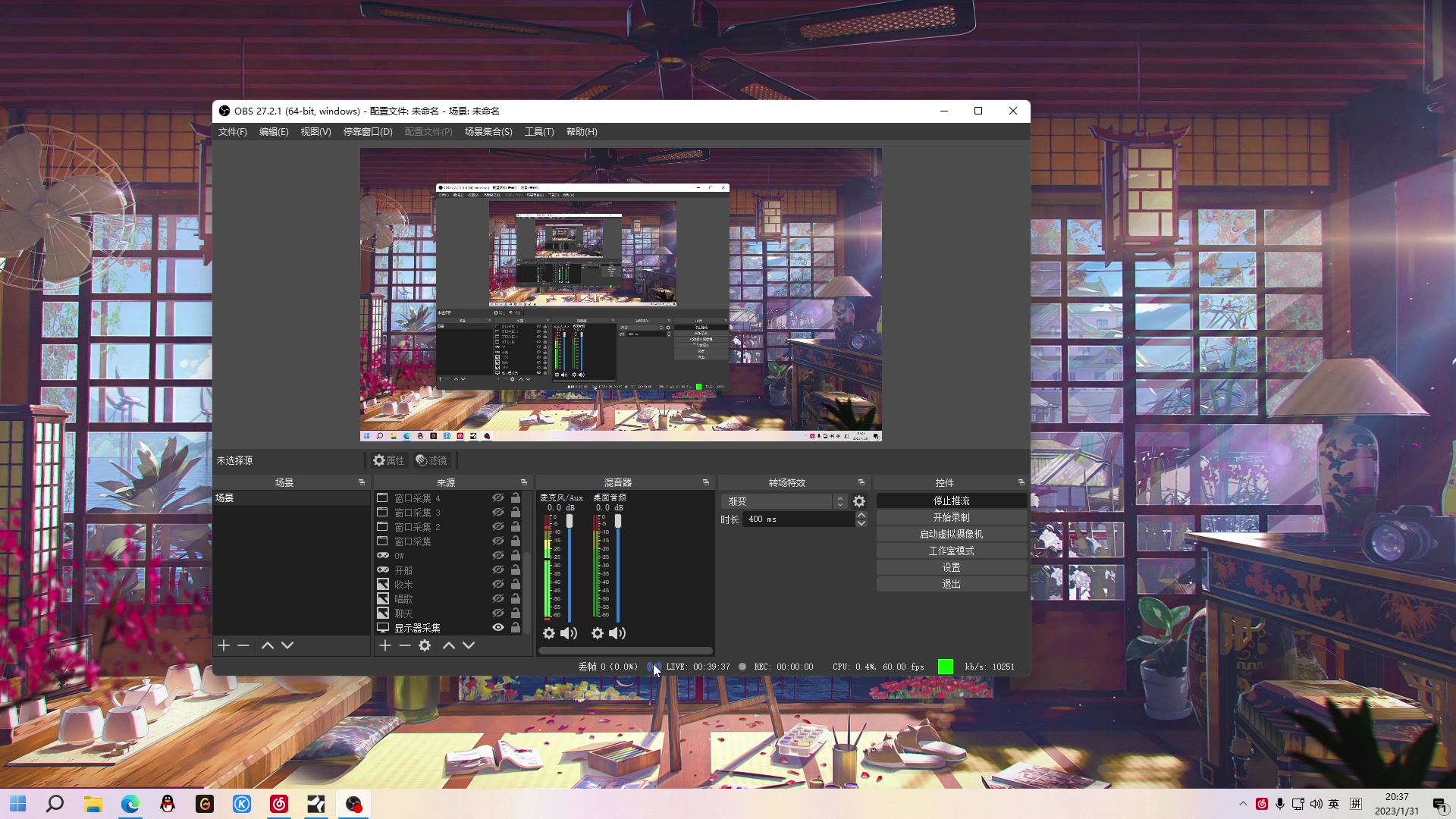Open NetEase Cloud Music from taskbar
The width and height of the screenshot is (1456, 819).
[x=279, y=804]
